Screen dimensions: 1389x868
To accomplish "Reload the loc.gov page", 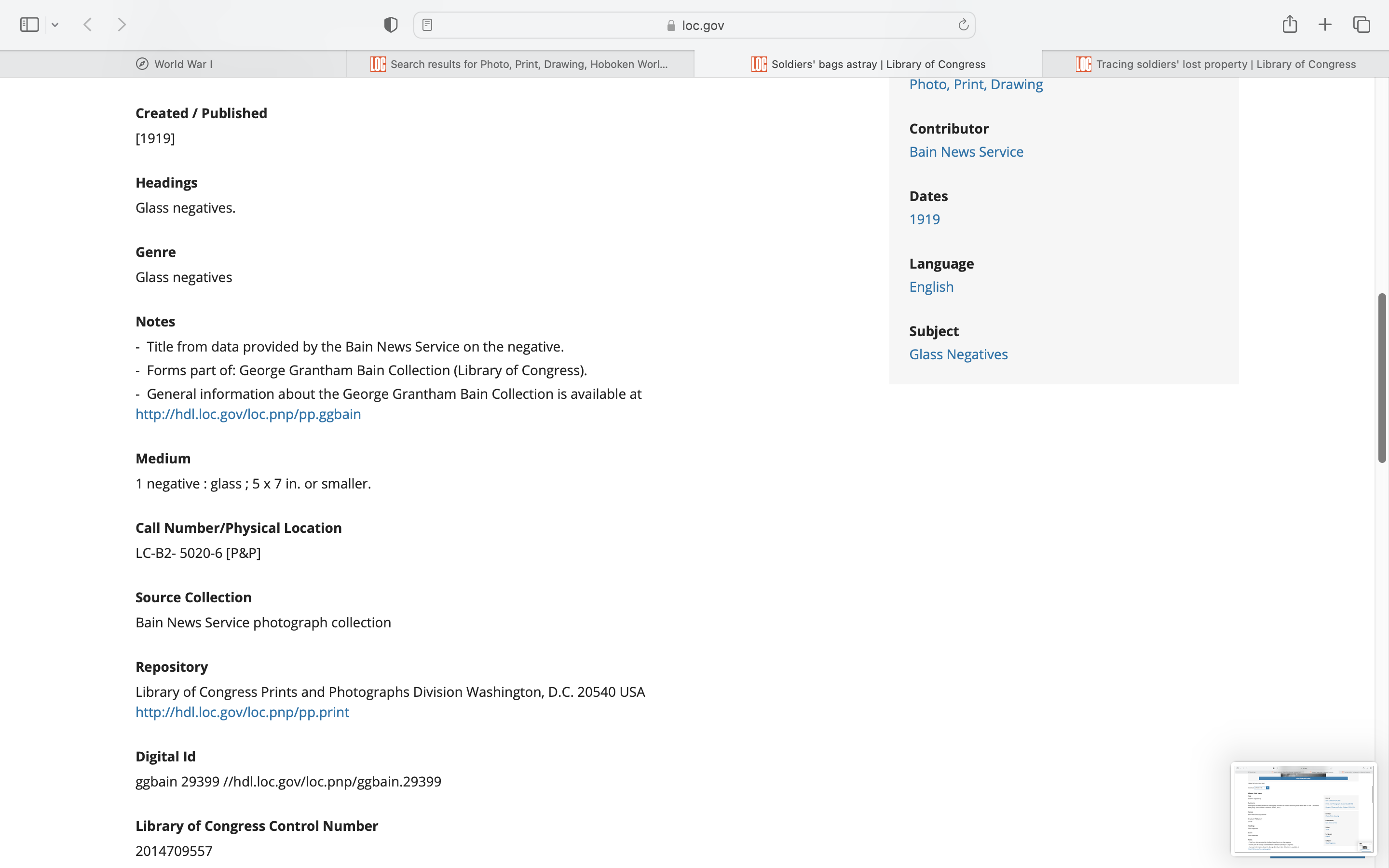I will click(x=963, y=25).
